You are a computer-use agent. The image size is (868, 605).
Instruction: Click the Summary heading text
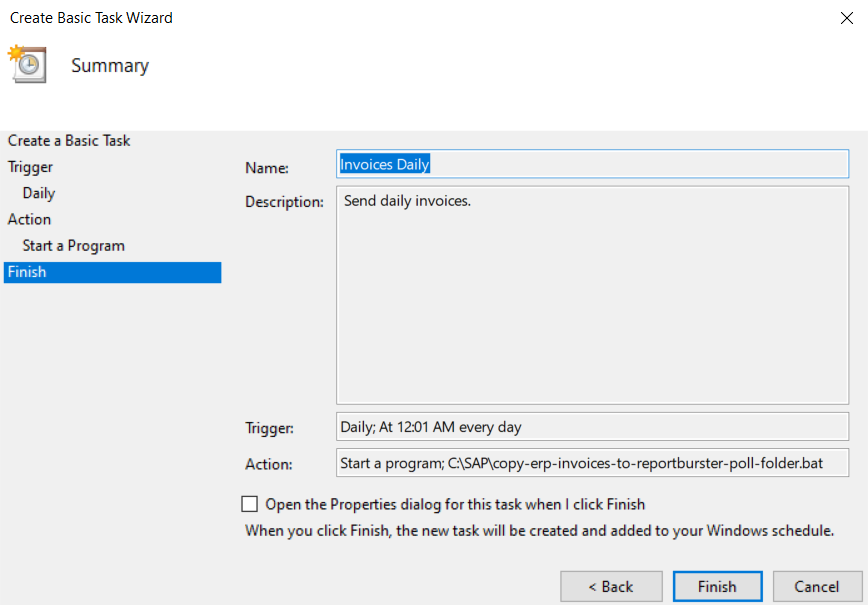pos(110,65)
